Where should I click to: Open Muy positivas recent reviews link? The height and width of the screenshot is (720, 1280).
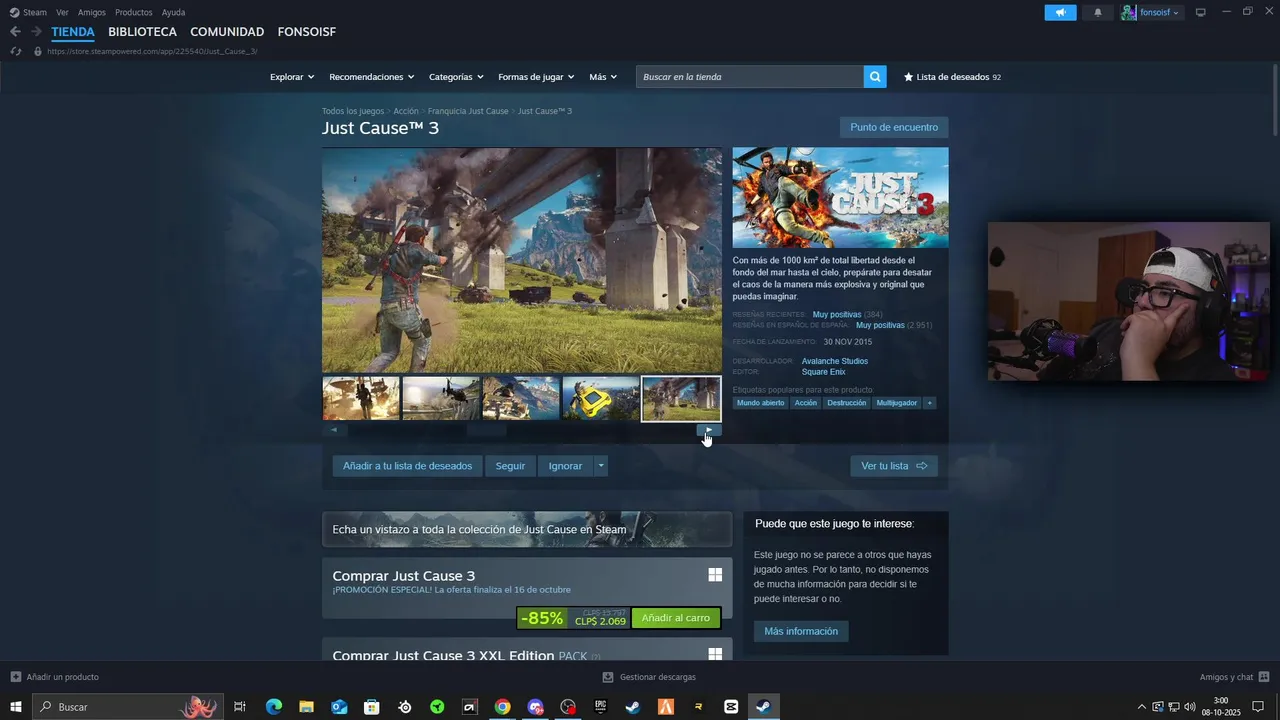837,314
